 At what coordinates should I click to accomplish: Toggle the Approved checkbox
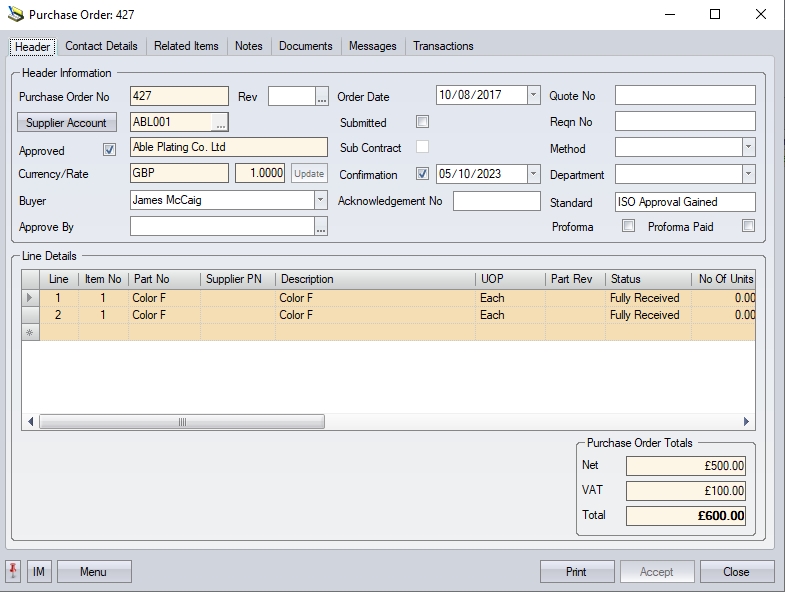(x=110, y=150)
